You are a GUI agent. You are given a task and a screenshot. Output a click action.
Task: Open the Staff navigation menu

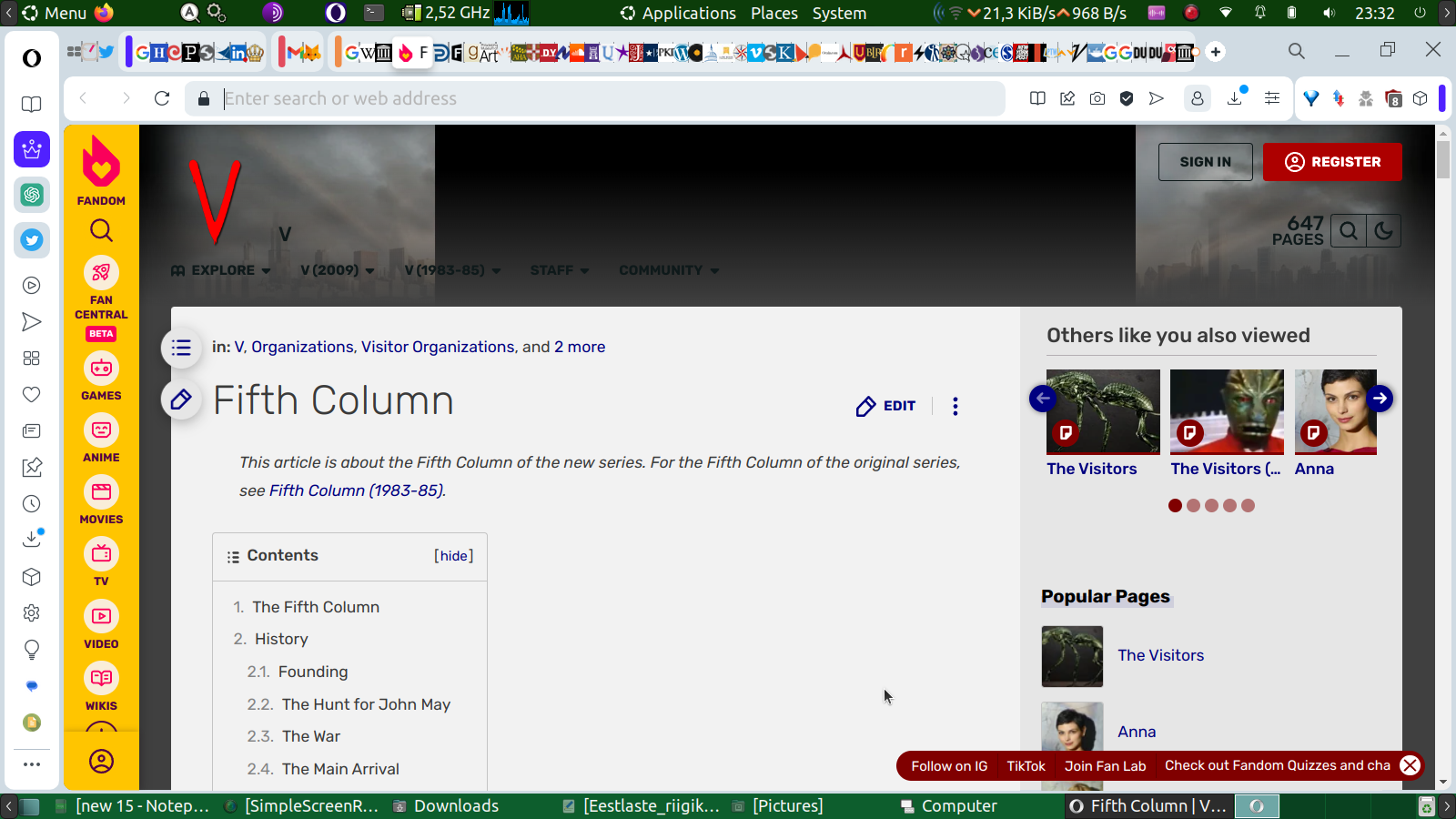pyautogui.click(x=559, y=270)
